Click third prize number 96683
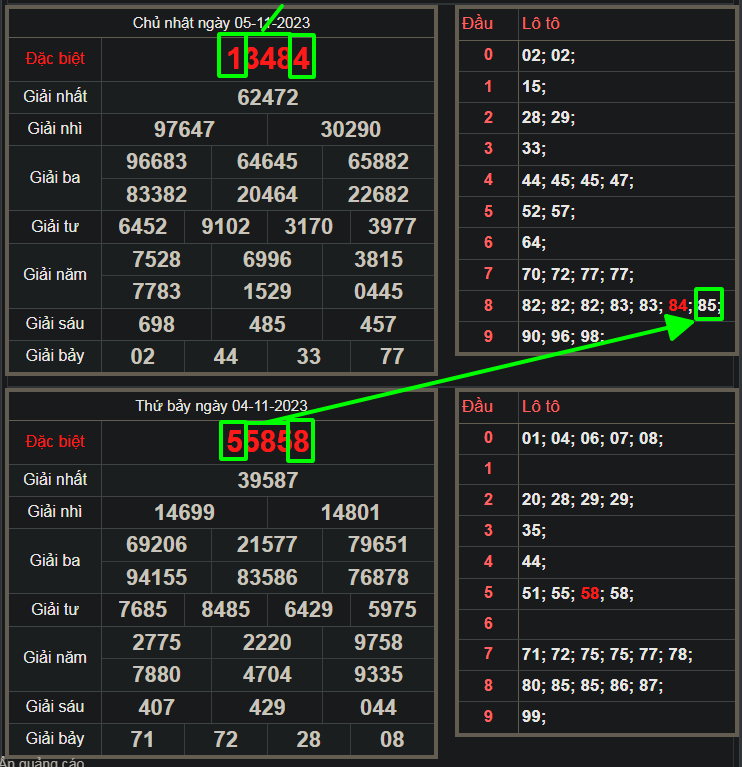 click(156, 161)
